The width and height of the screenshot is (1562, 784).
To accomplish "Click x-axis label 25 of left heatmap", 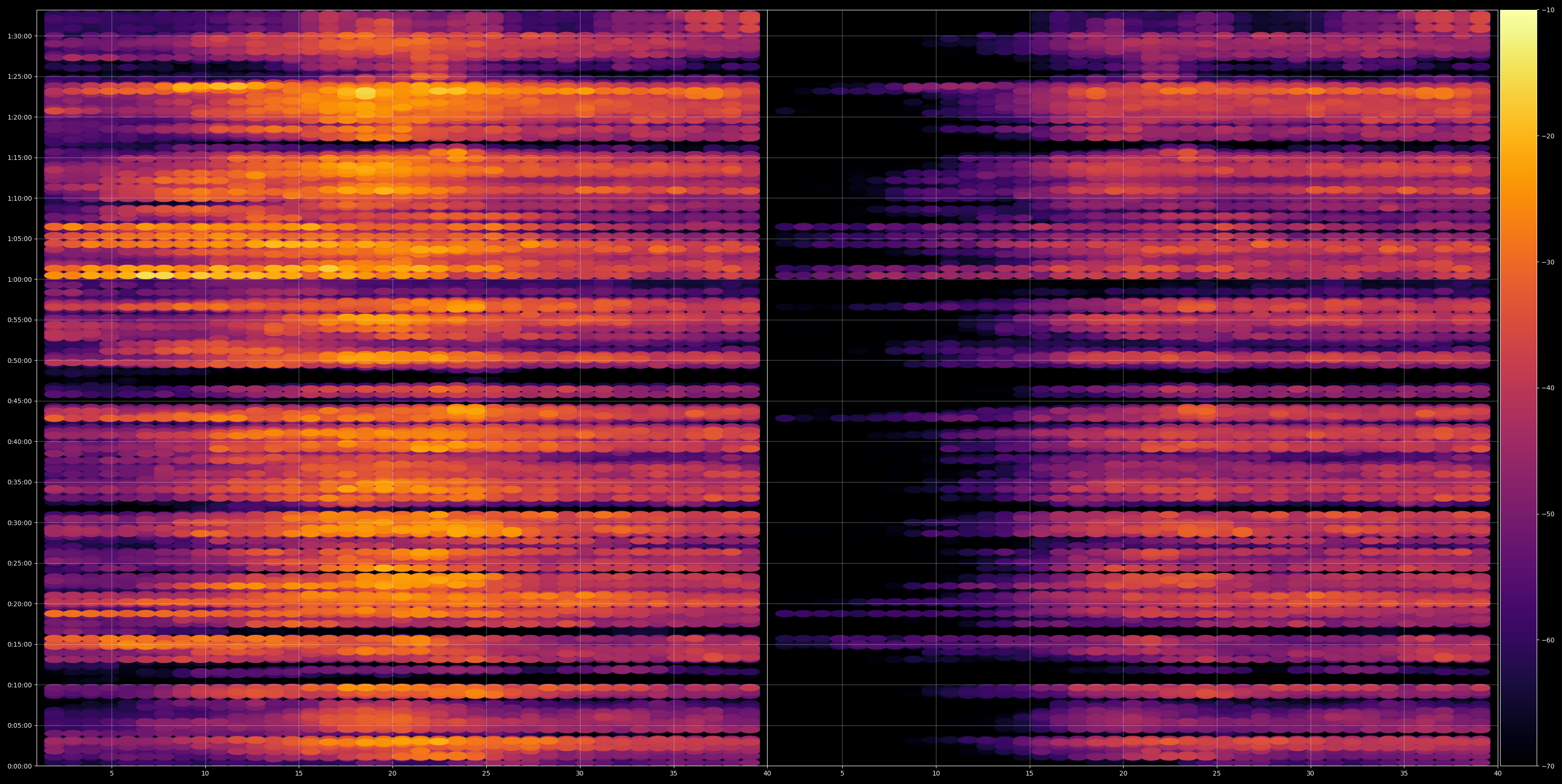I will click(x=486, y=774).
